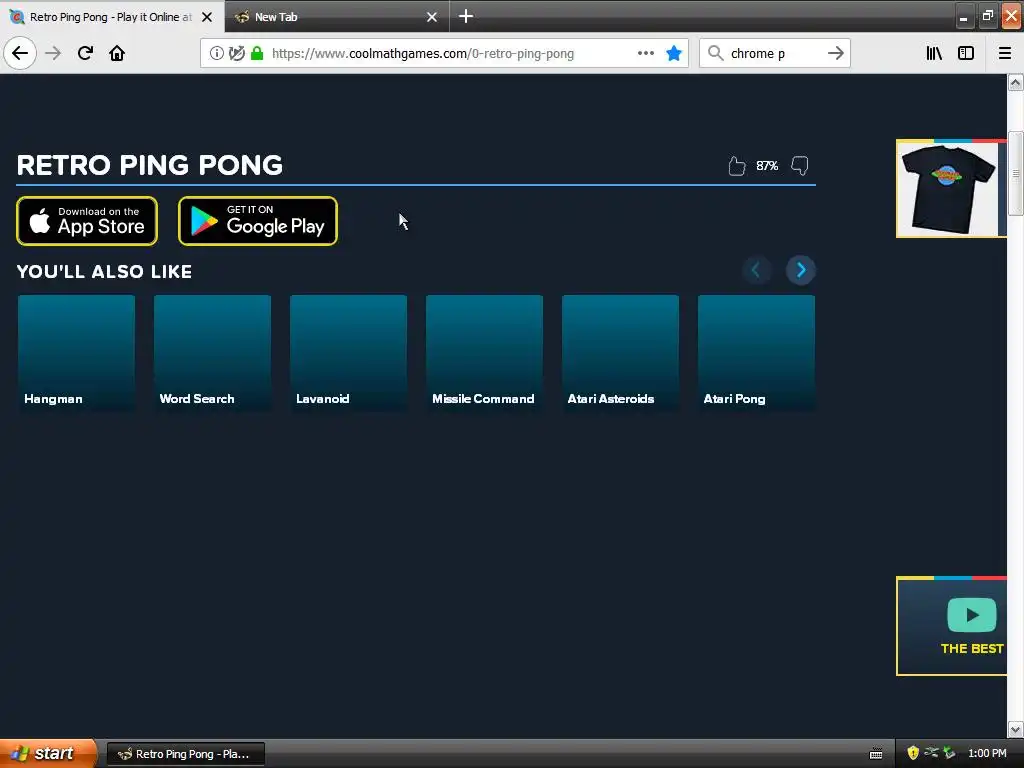Click the search magnifier icon
This screenshot has height=768, width=1024.
click(x=716, y=54)
